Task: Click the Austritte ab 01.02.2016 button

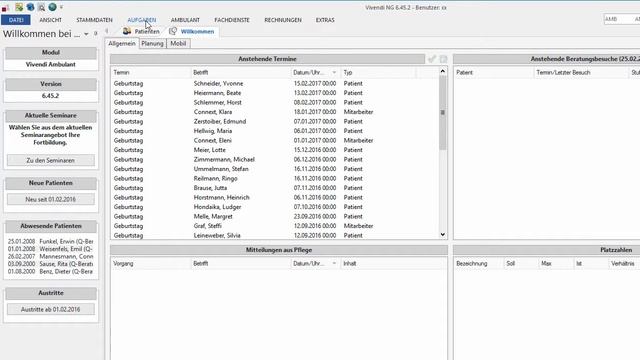Action: click(51, 309)
